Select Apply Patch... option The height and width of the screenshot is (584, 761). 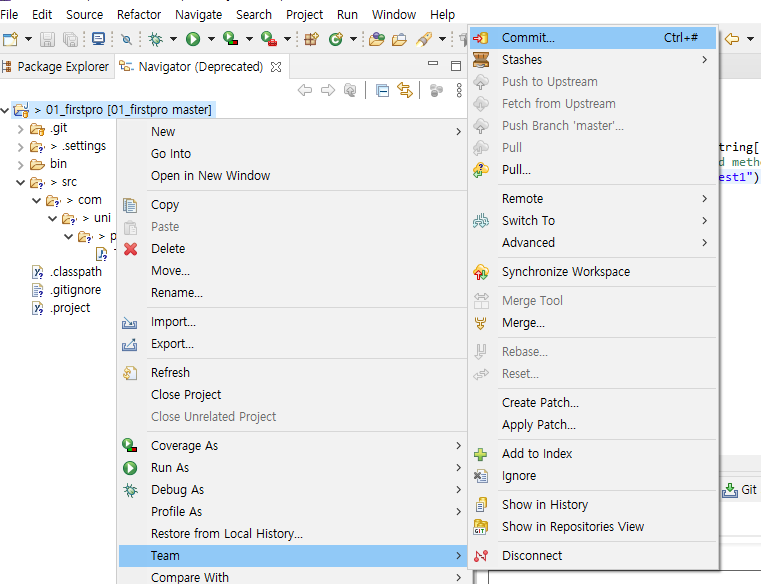(x=593, y=425)
